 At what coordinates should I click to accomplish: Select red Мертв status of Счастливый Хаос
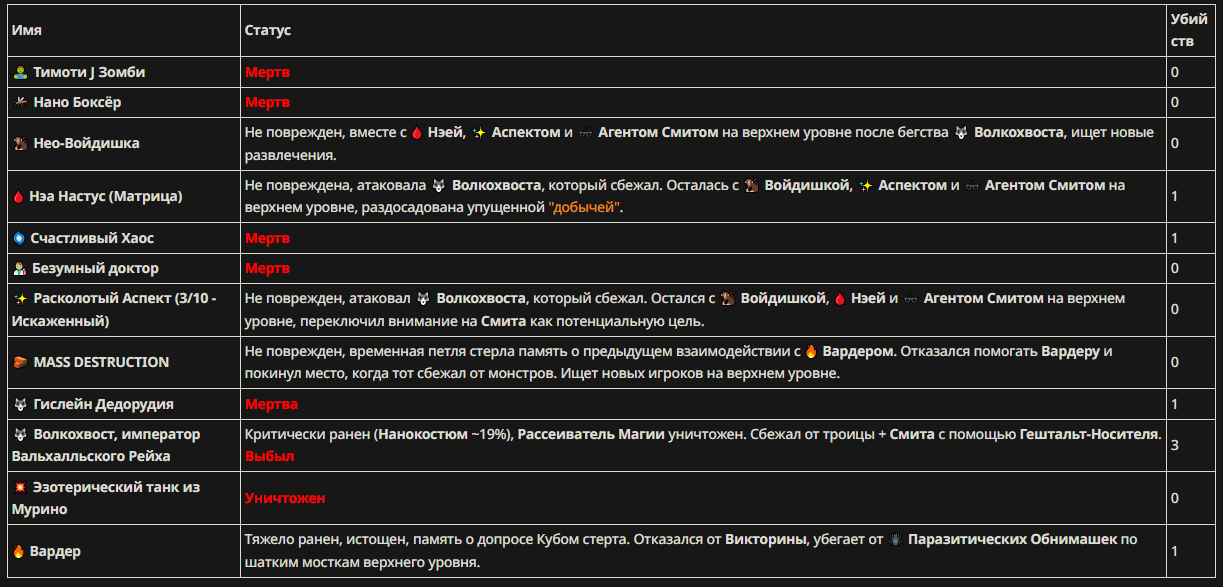(x=268, y=239)
